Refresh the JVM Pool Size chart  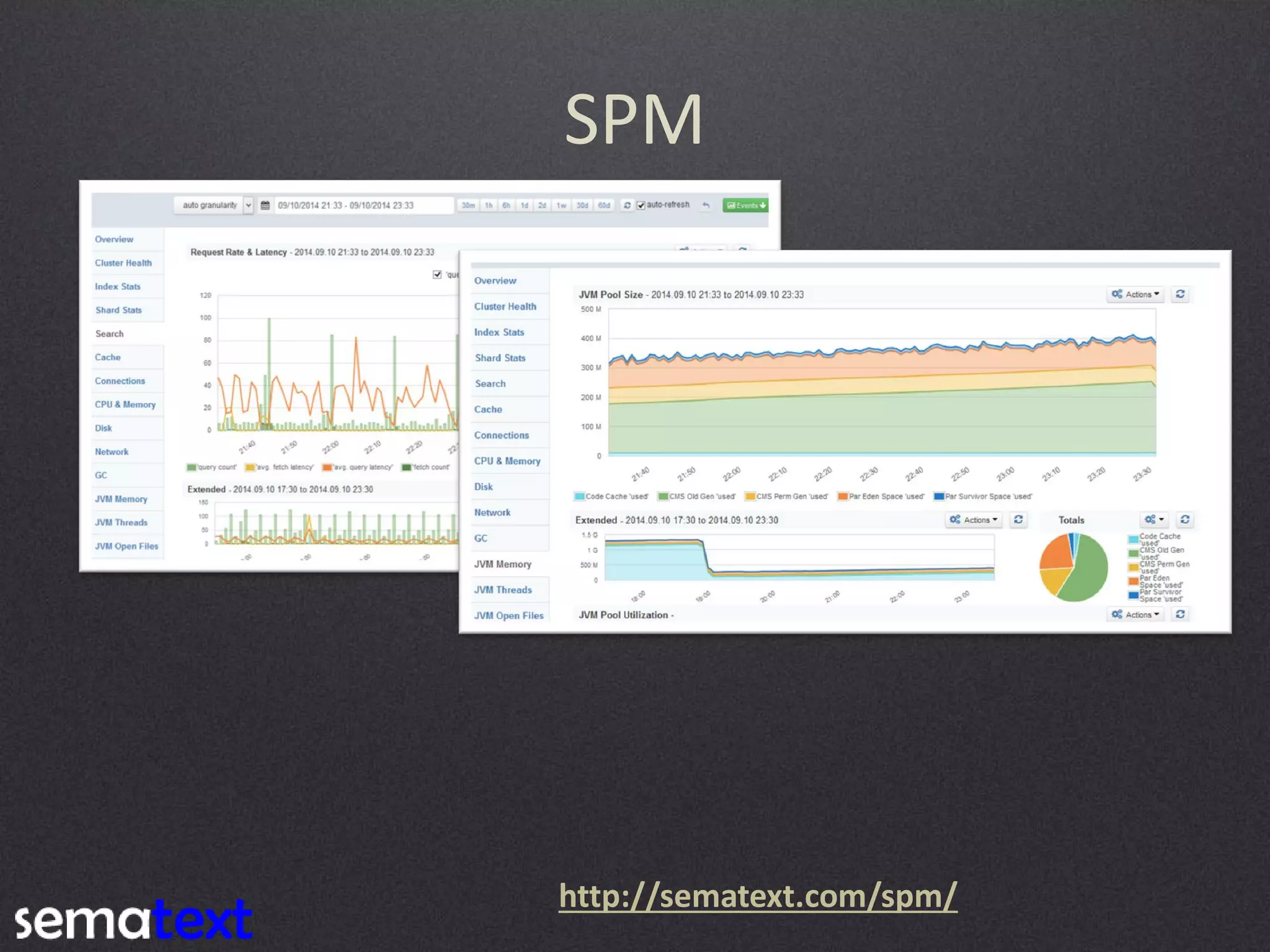[x=1180, y=294]
